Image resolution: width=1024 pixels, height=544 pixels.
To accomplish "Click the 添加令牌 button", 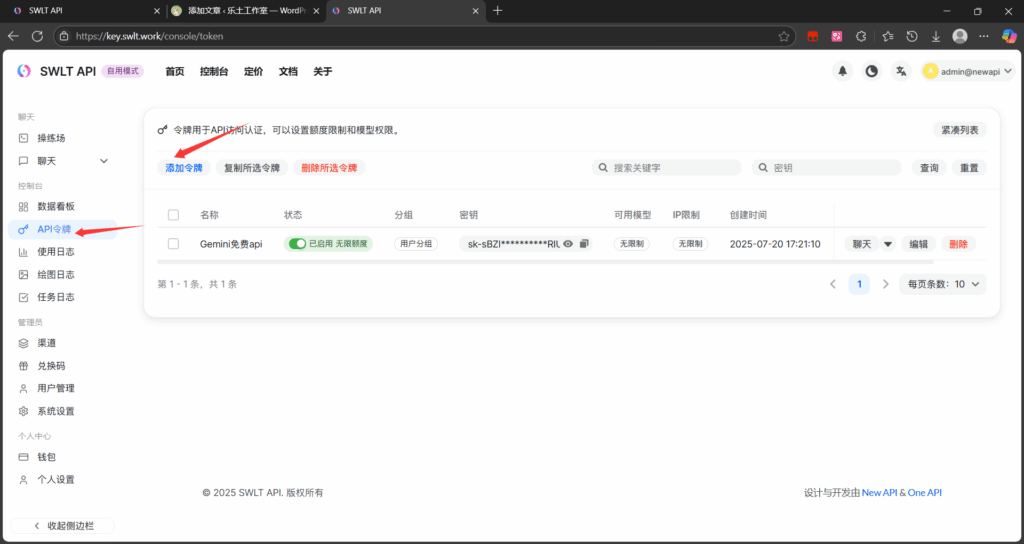I will pos(184,168).
